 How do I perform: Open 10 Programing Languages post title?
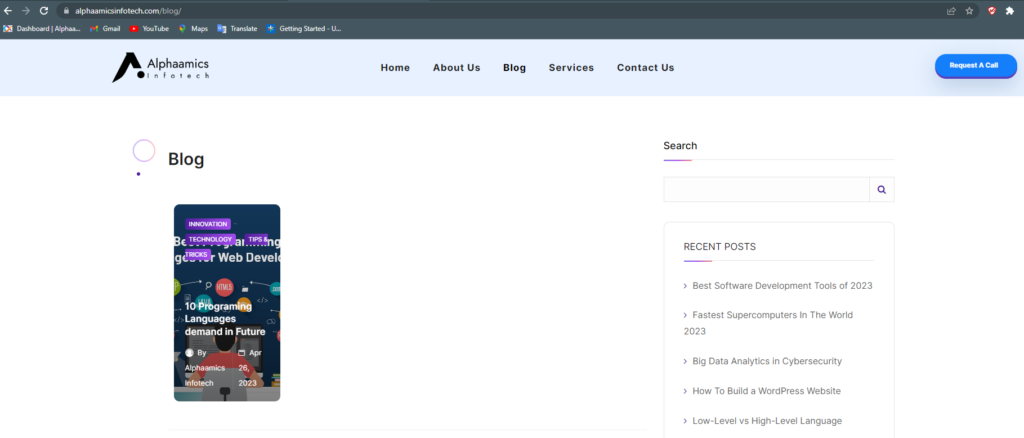[225, 319]
